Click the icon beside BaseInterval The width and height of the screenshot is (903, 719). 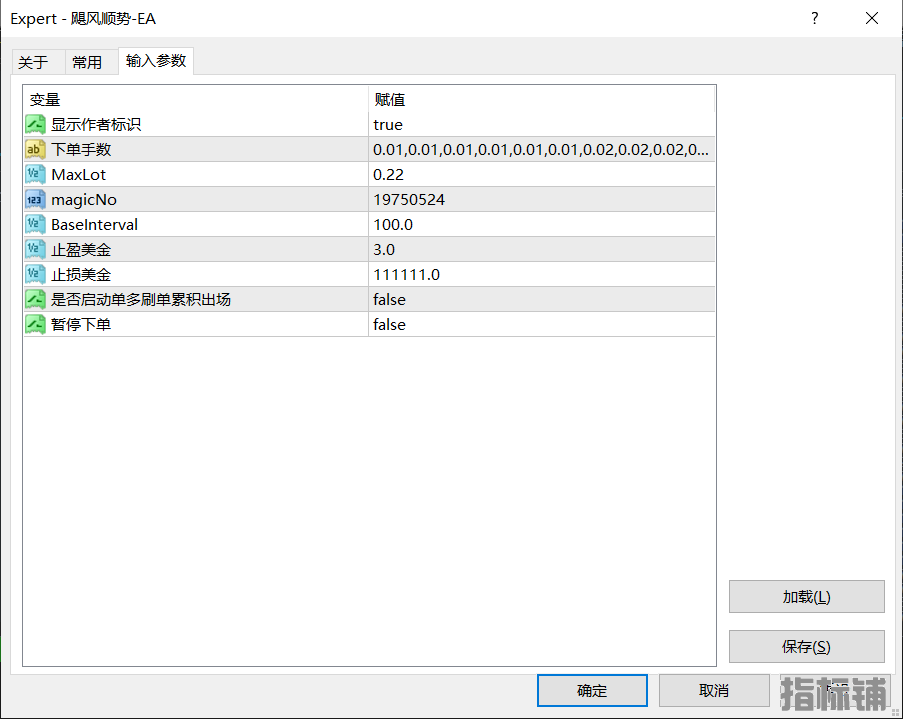(x=36, y=225)
